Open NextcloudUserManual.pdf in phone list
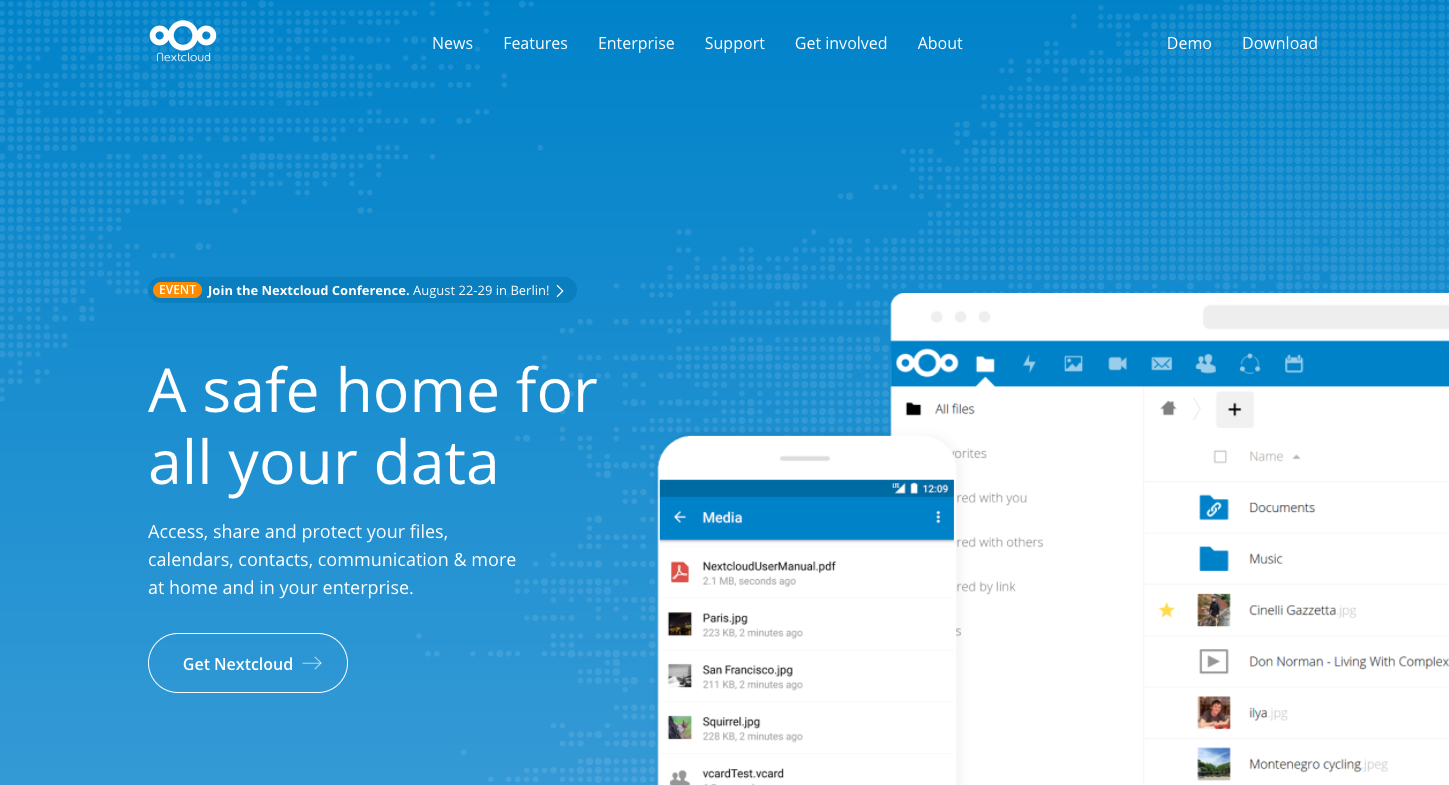The height and width of the screenshot is (785, 1449). [807, 572]
